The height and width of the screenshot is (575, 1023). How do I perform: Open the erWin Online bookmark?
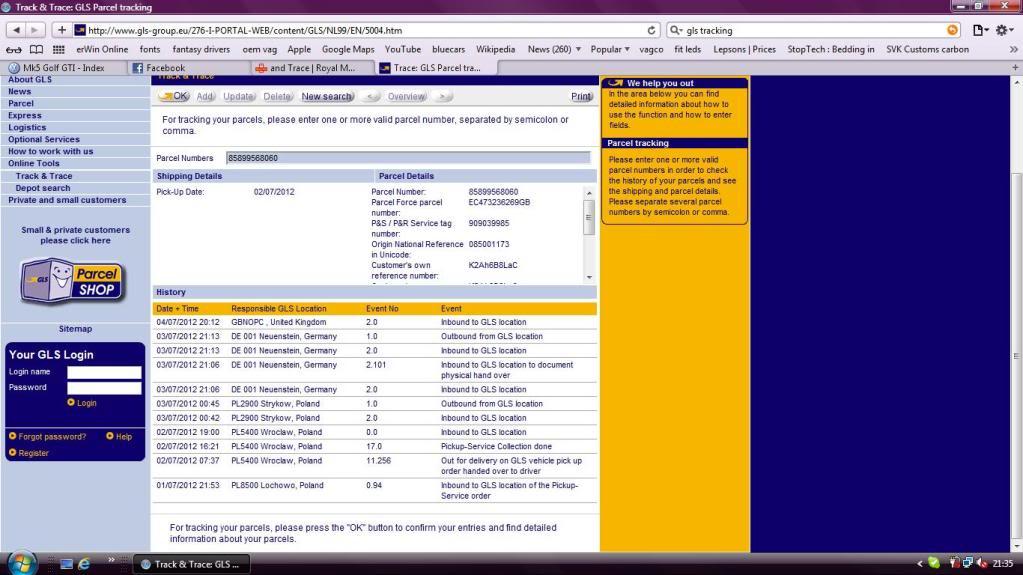pos(102,50)
